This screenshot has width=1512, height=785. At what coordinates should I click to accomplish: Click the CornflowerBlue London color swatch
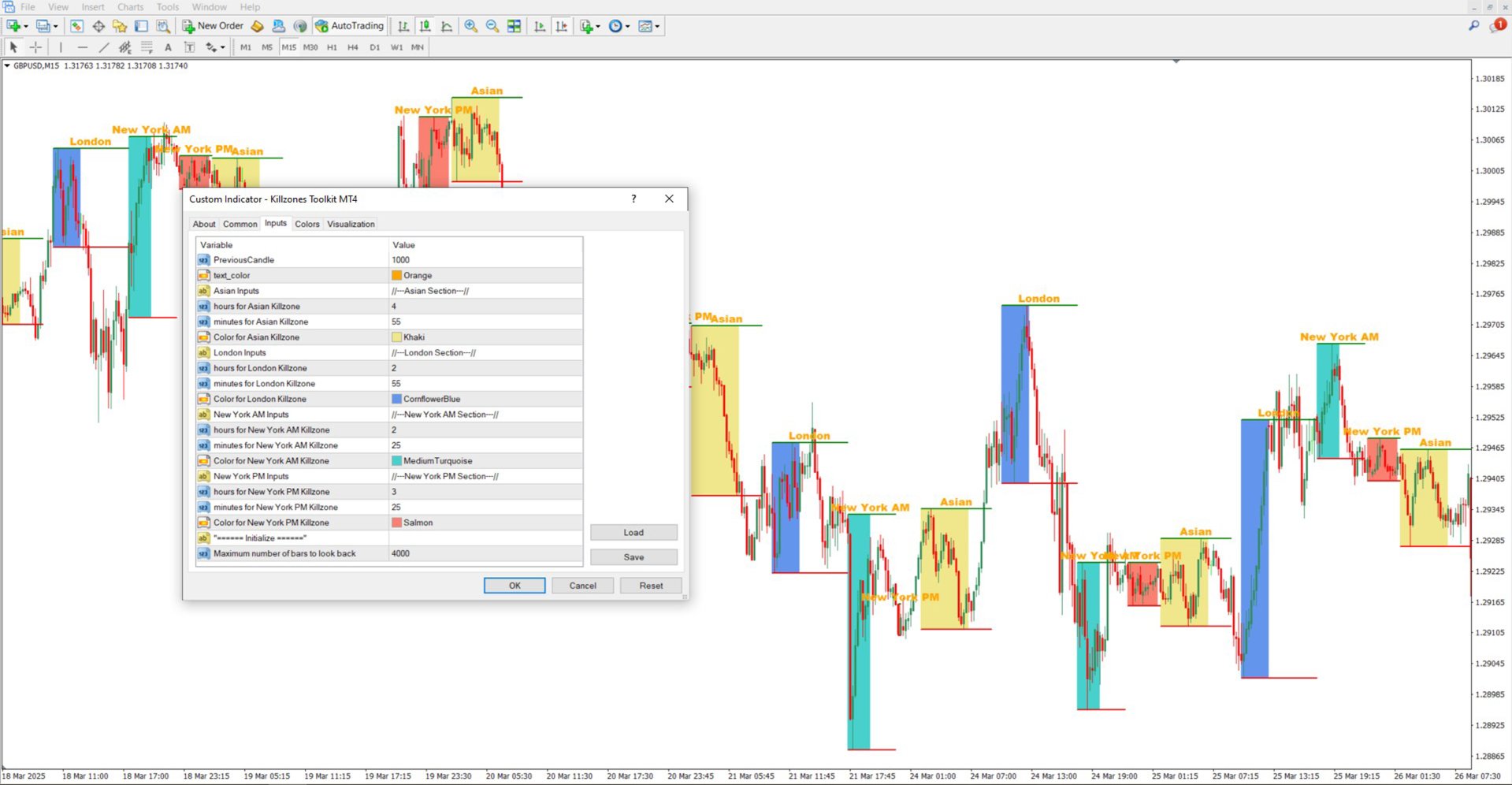click(396, 399)
